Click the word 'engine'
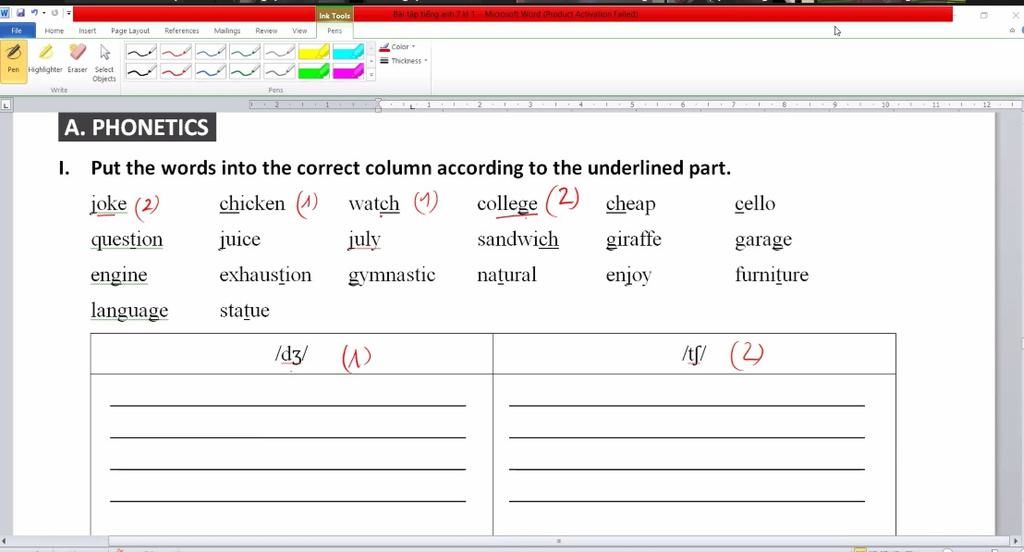Image resolution: width=1024 pixels, height=552 pixels. tap(119, 276)
